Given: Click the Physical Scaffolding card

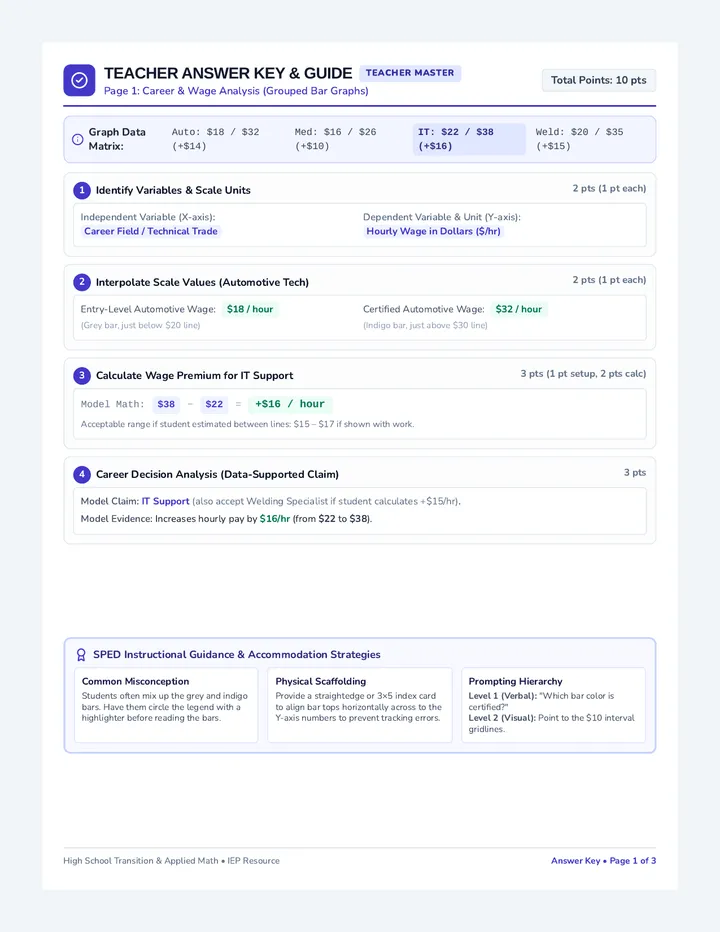Looking at the screenshot, I should pos(360,705).
